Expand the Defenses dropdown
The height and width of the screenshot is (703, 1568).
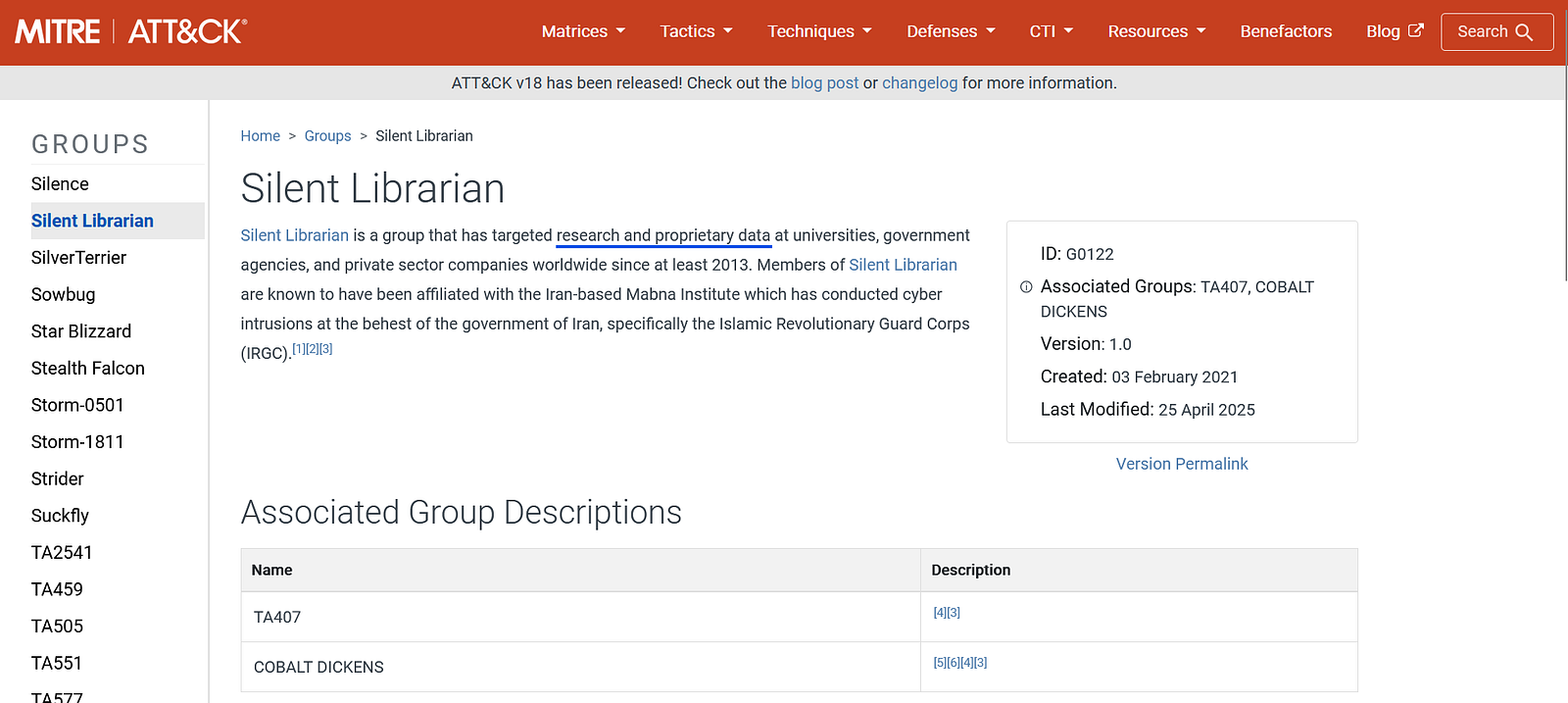pos(951,31)
